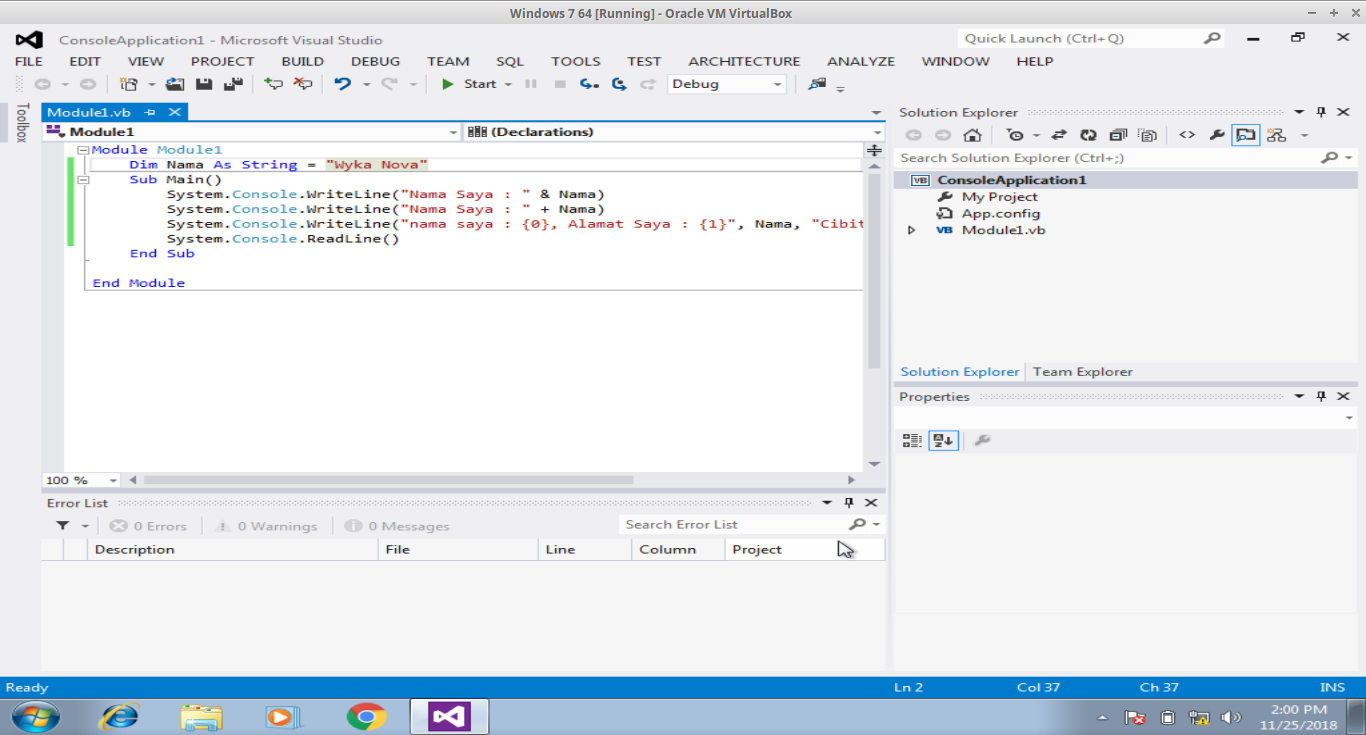This screenshot has height=735, width=1366.
Task: Expand the Module1.vb tree node
Action: (911, 229)
